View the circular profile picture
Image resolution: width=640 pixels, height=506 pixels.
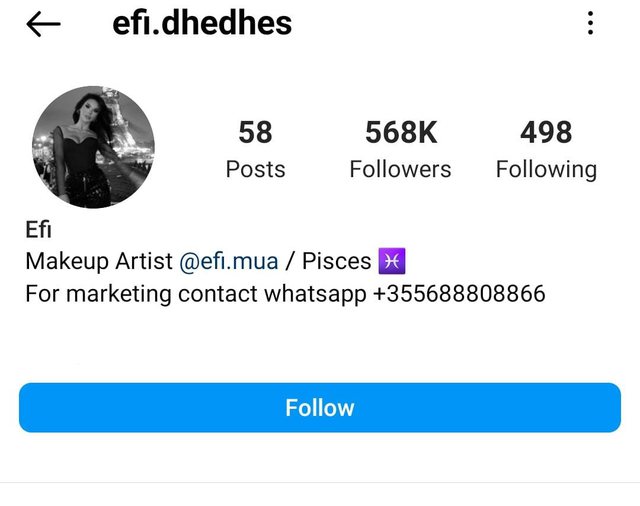pos(93,146)
